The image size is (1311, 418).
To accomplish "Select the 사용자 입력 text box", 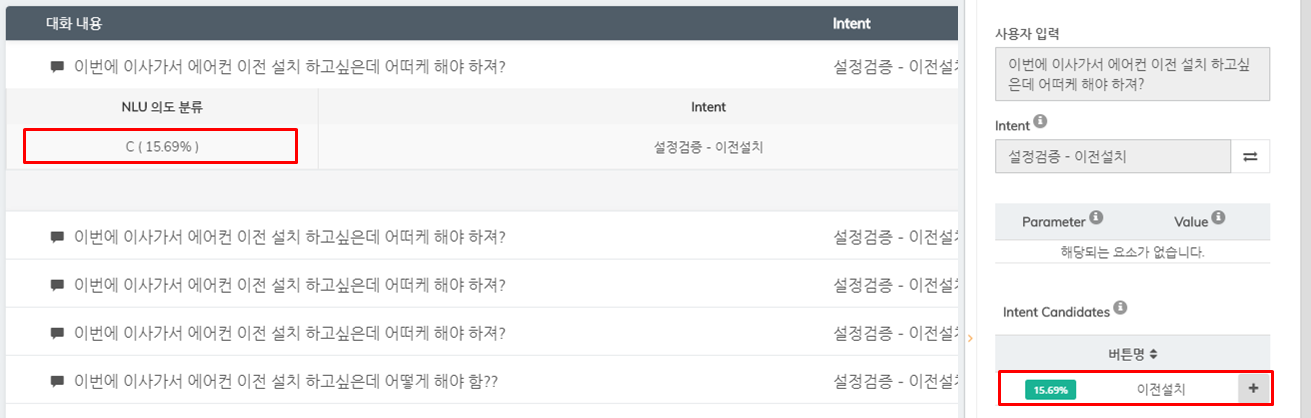I will click(1132, 74).
